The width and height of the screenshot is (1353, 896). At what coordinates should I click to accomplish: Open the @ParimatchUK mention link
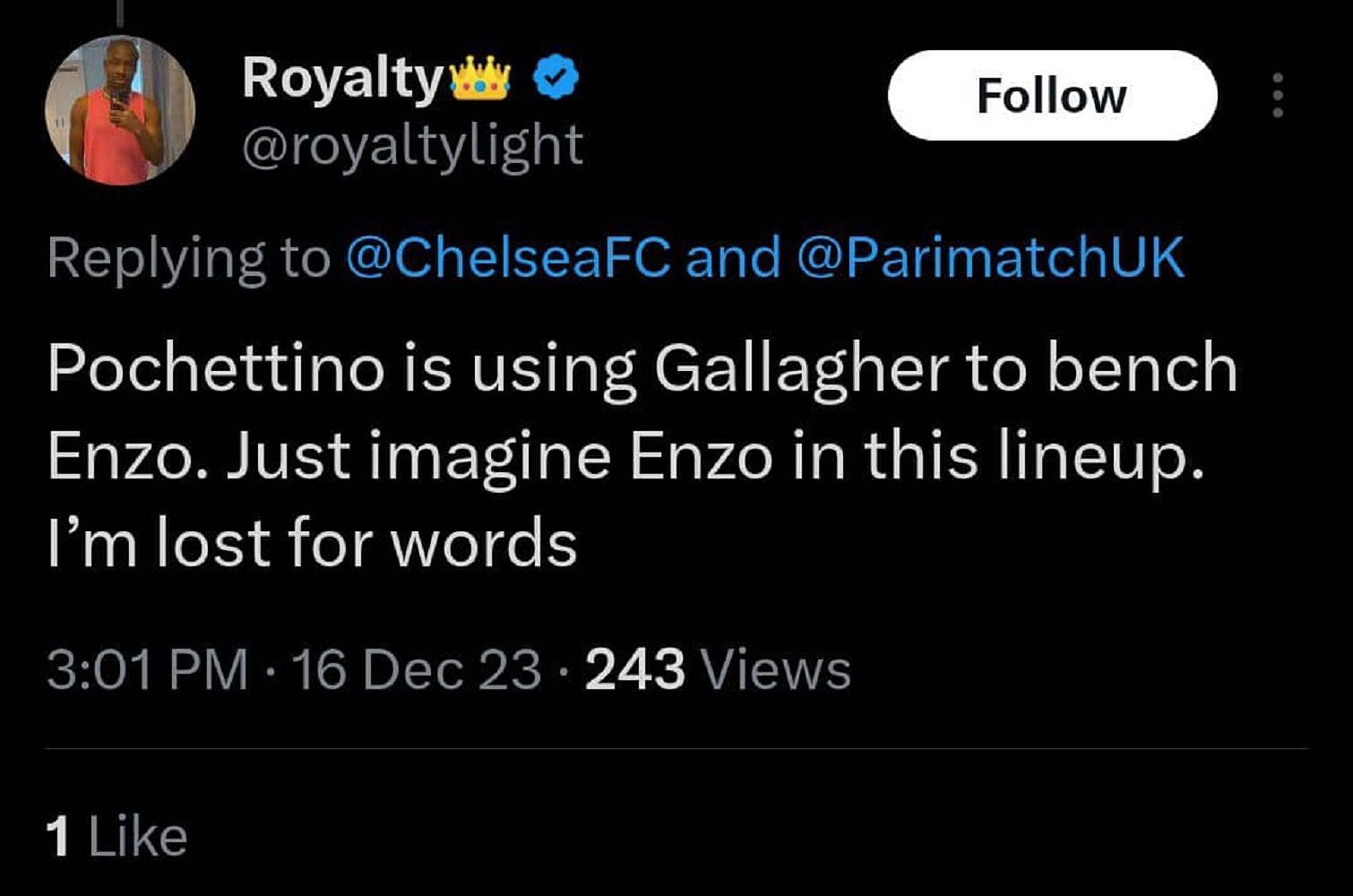pyautogui.click(x=988, y=258)
